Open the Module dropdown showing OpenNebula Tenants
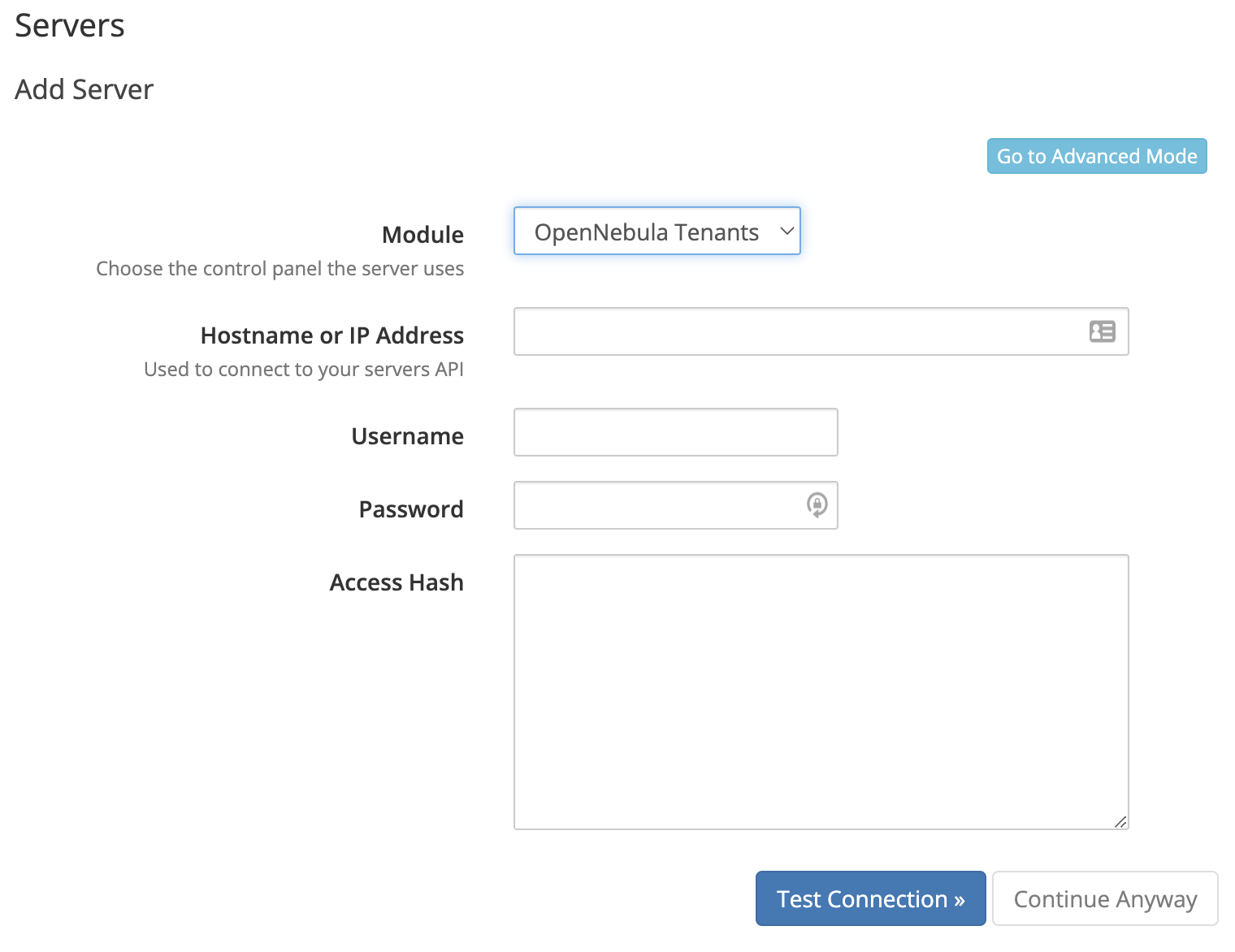 pos(656,232)
